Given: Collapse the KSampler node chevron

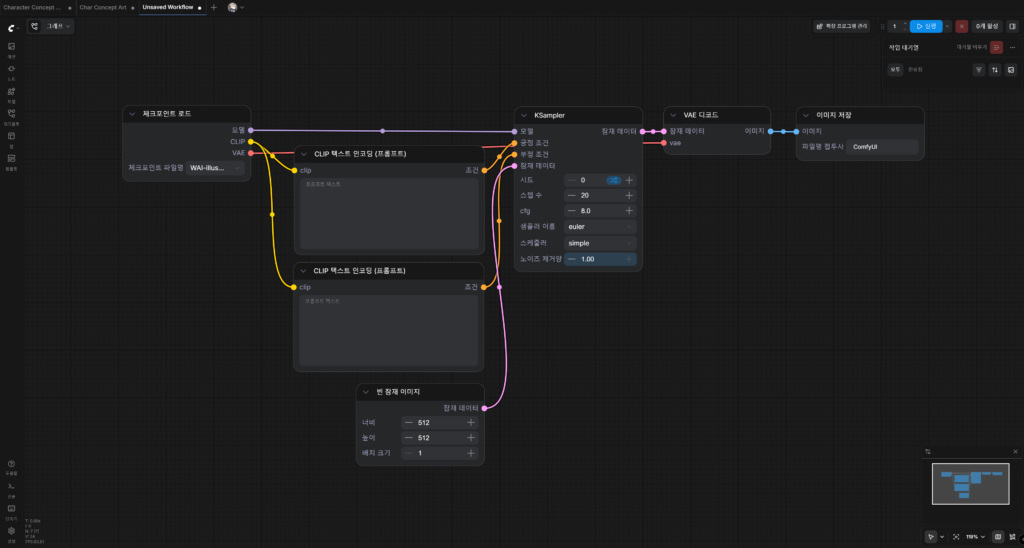Looking at the screenshot, I should 524,115.
